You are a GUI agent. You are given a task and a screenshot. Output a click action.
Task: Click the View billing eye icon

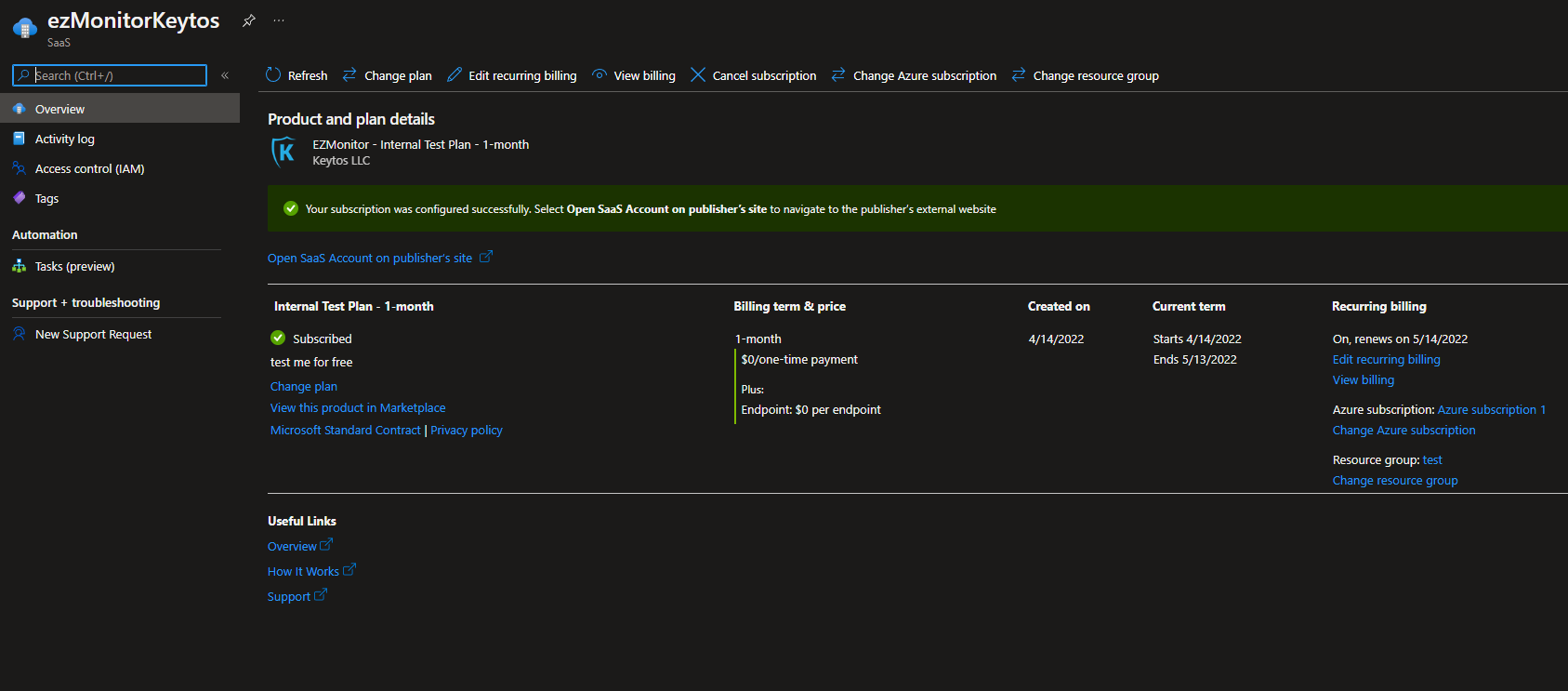pyautogui.click(x=600, y=74)
